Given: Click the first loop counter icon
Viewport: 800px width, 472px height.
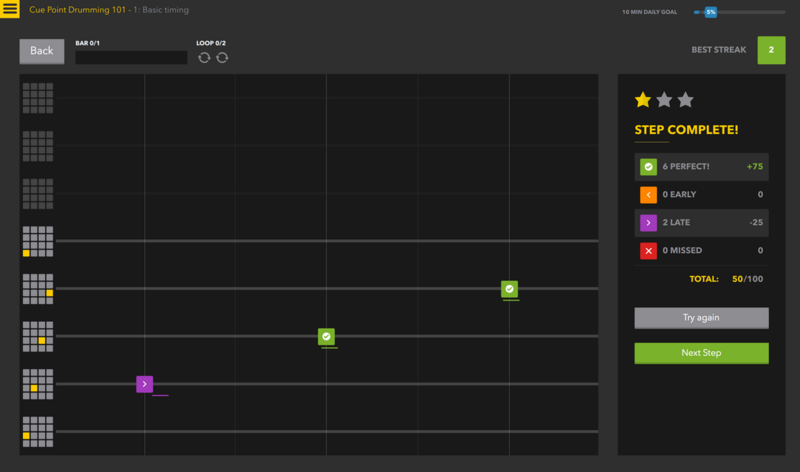Looking at the screenshot, I should coord(204,57).
